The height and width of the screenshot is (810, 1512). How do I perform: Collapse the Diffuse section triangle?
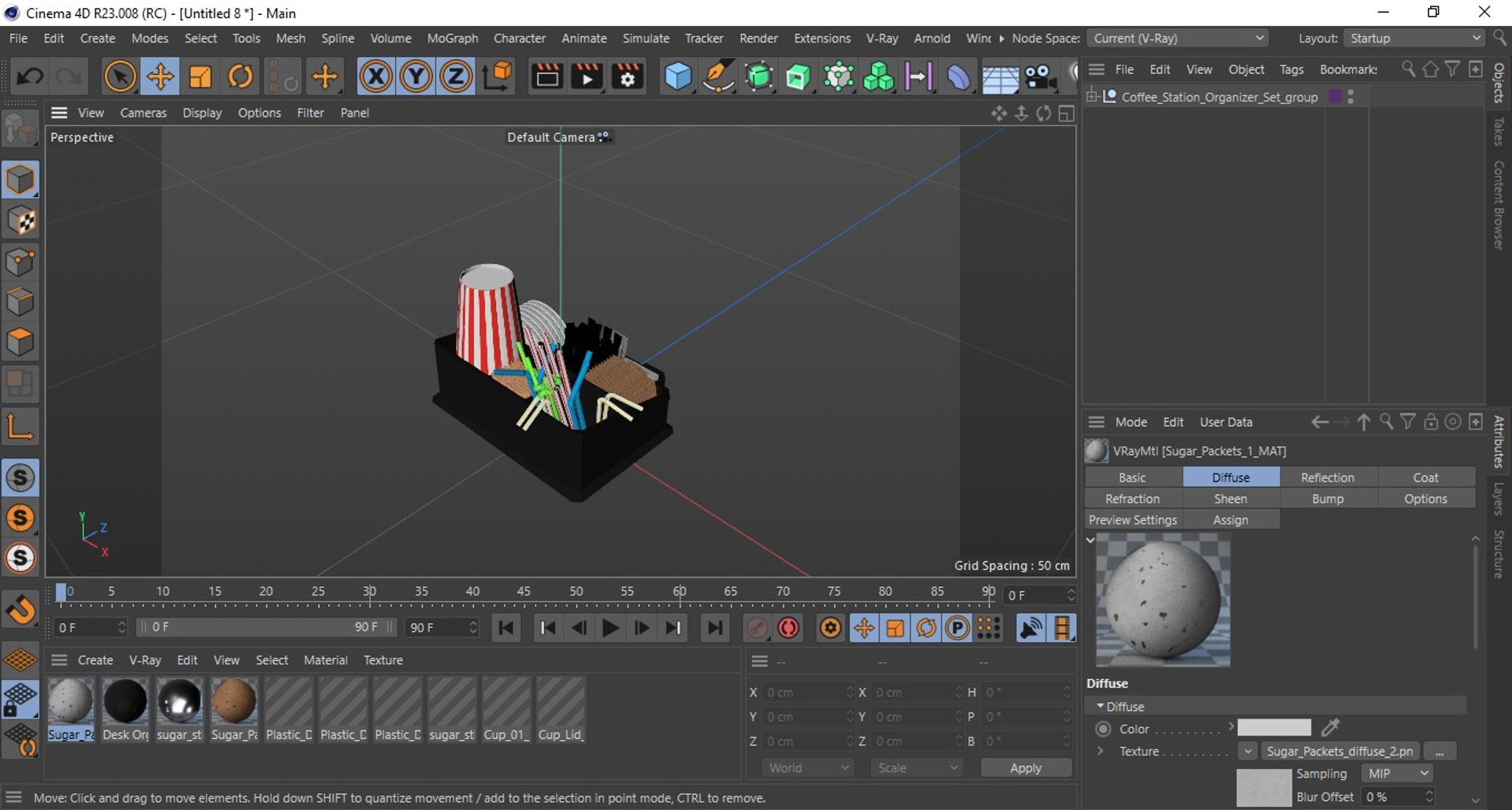click(x=1099, y=707)
